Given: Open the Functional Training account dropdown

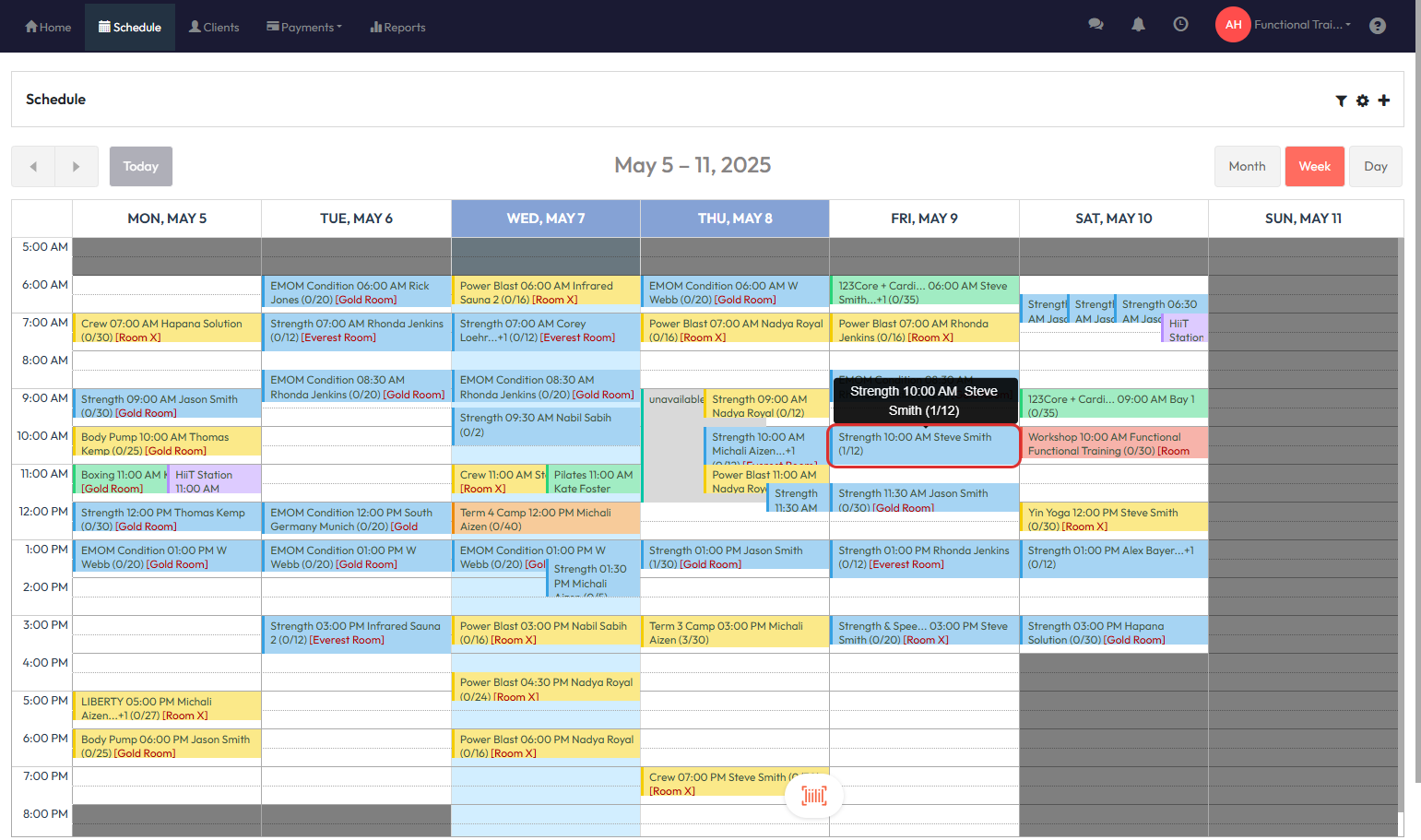Looking at the screenshot, I should coord(1301,25).
